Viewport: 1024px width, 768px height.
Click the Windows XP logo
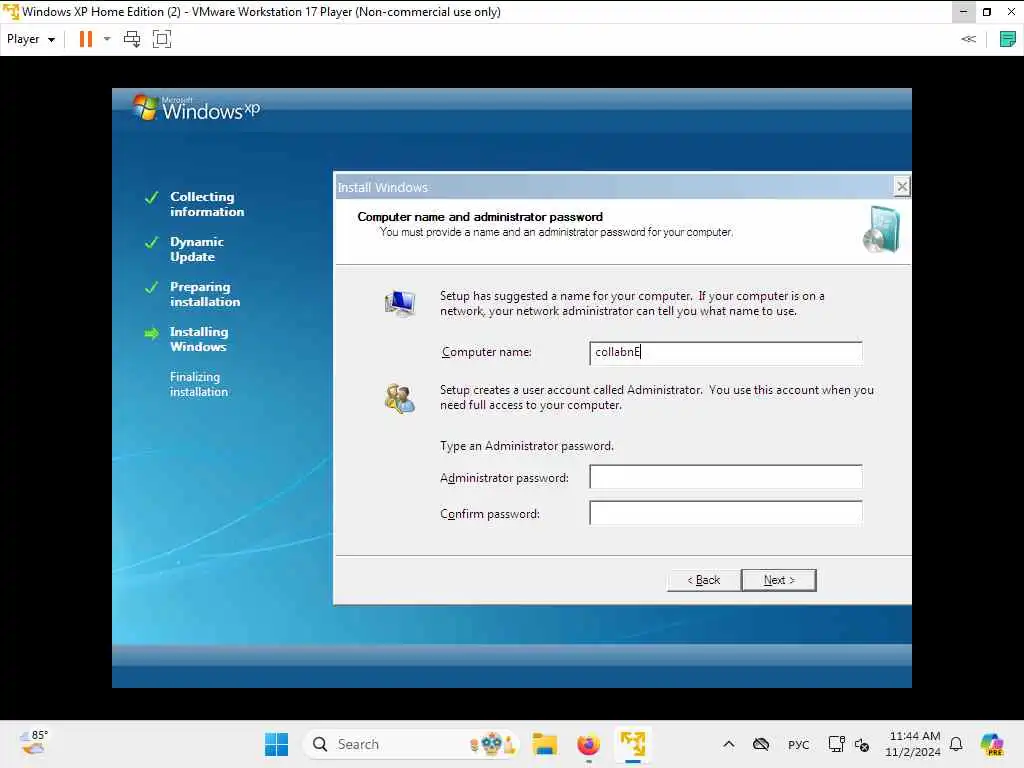pos(196,108)
